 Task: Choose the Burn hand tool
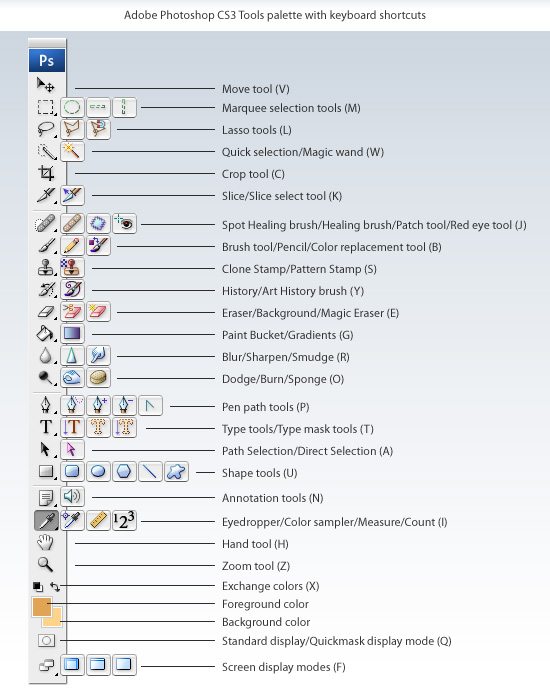tap(72, 378)
